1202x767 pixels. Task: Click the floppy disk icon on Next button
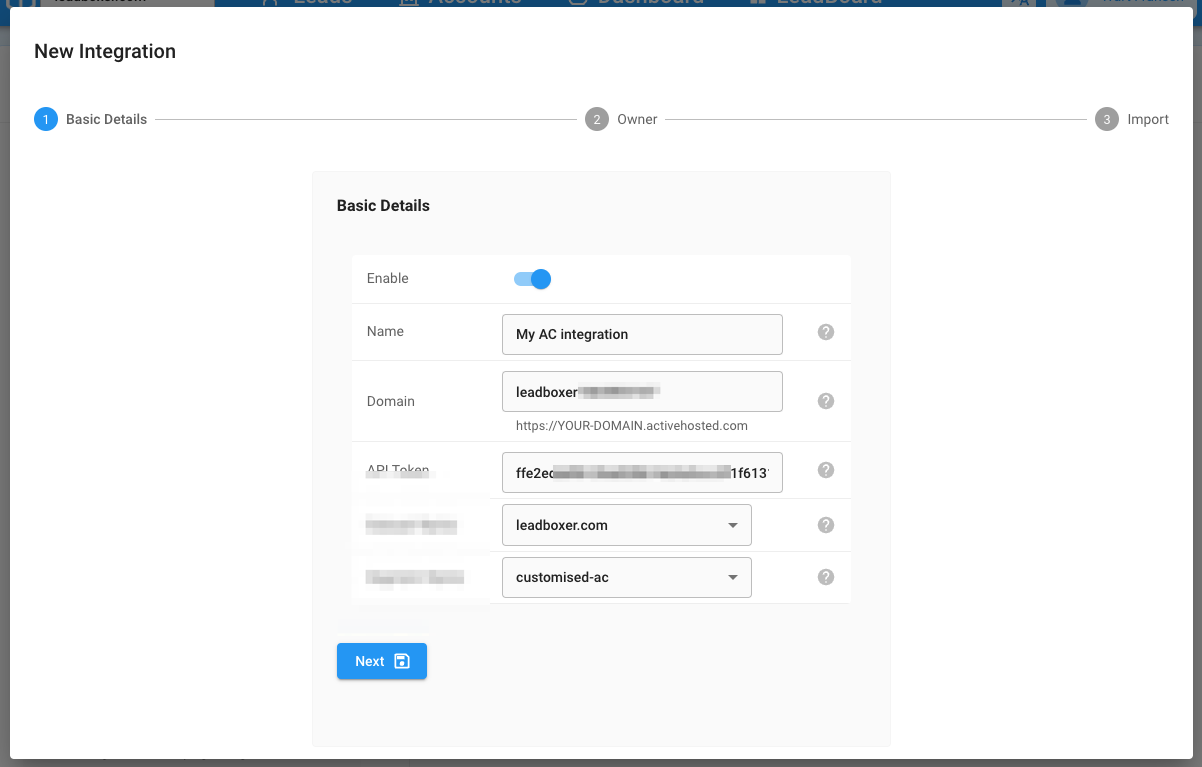point(402,661)
